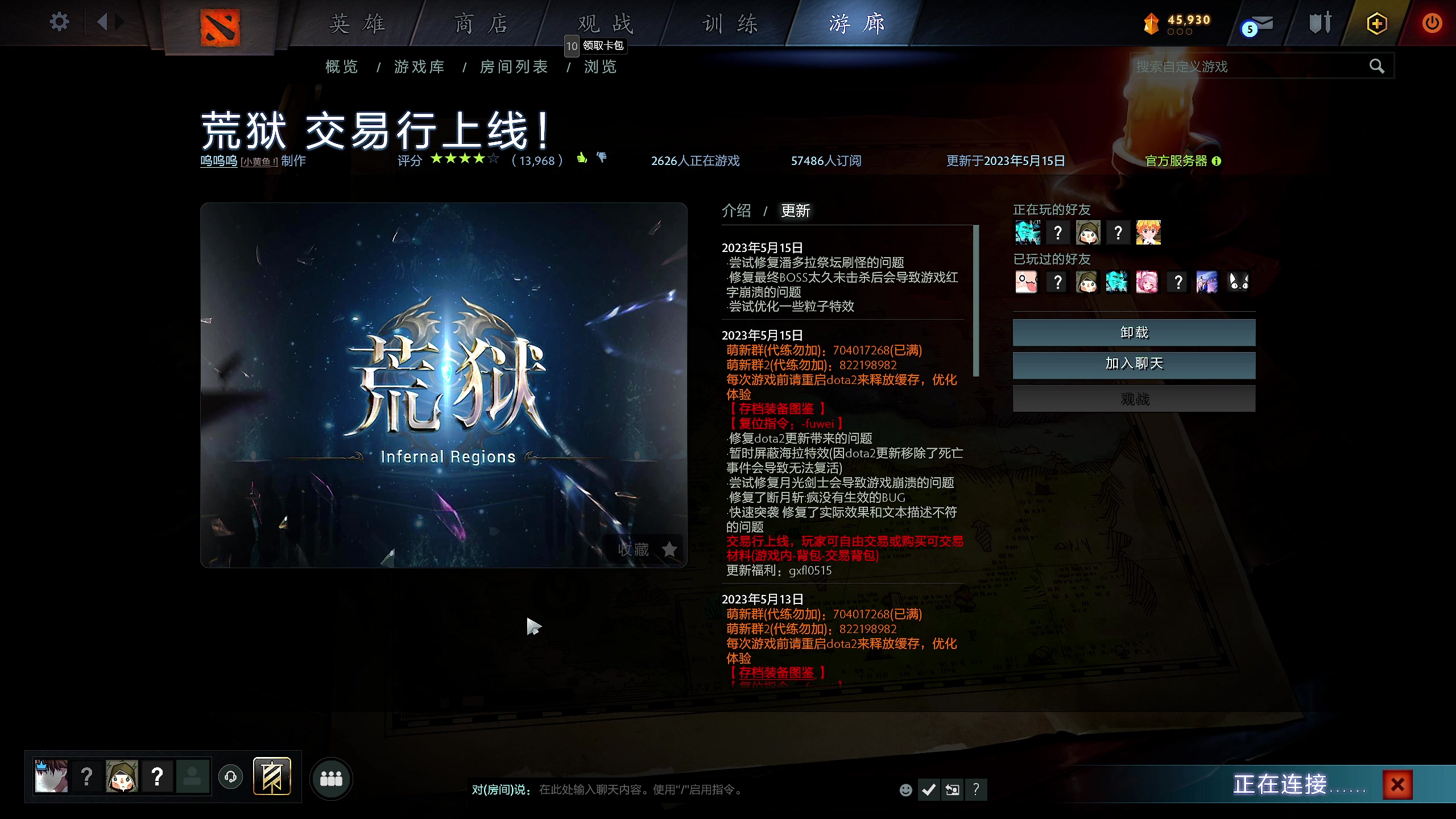
Task: Click the 加入聊天 button
Action: [1134, 365]
